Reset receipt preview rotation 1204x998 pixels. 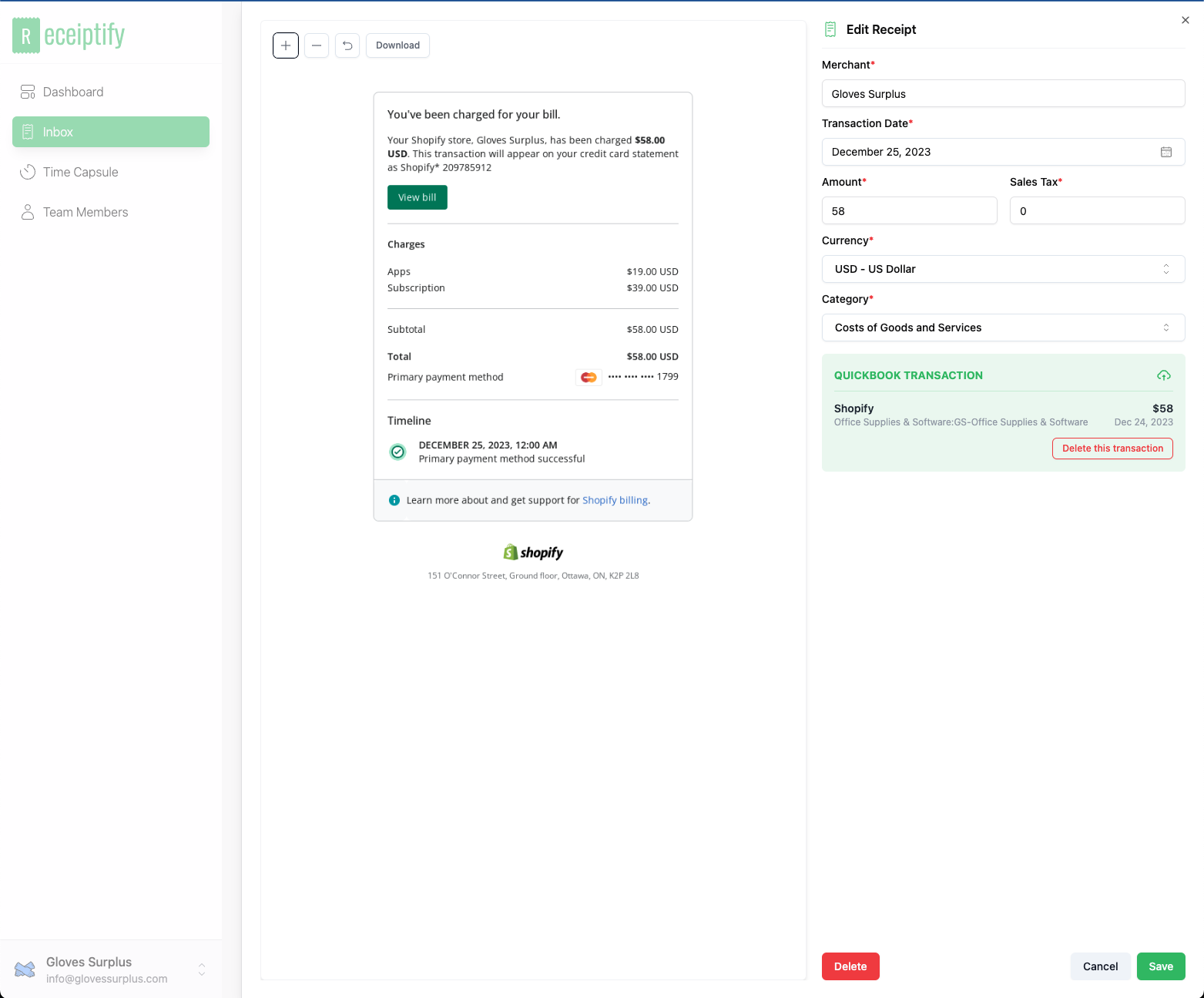[x=347, y=45]
